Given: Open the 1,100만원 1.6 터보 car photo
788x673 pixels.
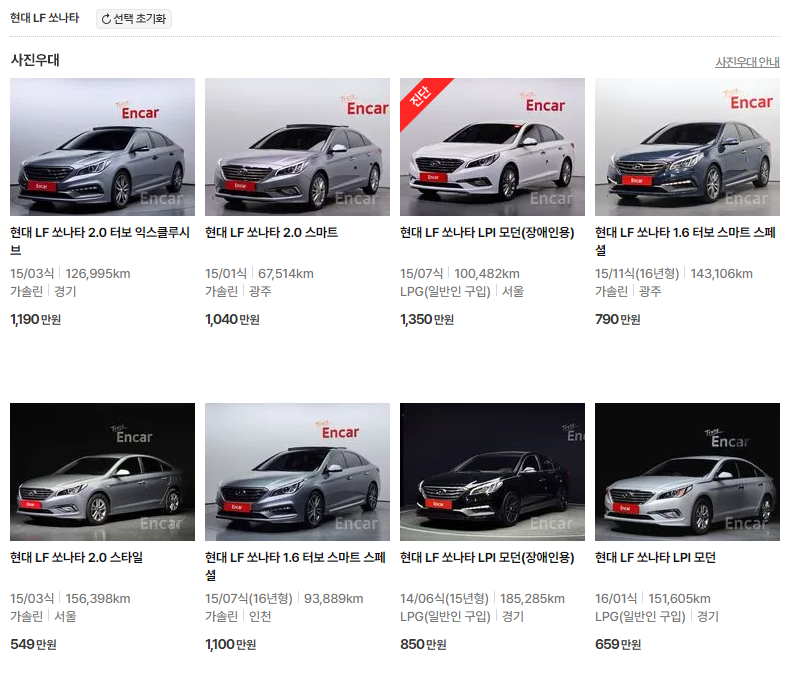Looking at the screenshot, I should click(x=298, y=472).
